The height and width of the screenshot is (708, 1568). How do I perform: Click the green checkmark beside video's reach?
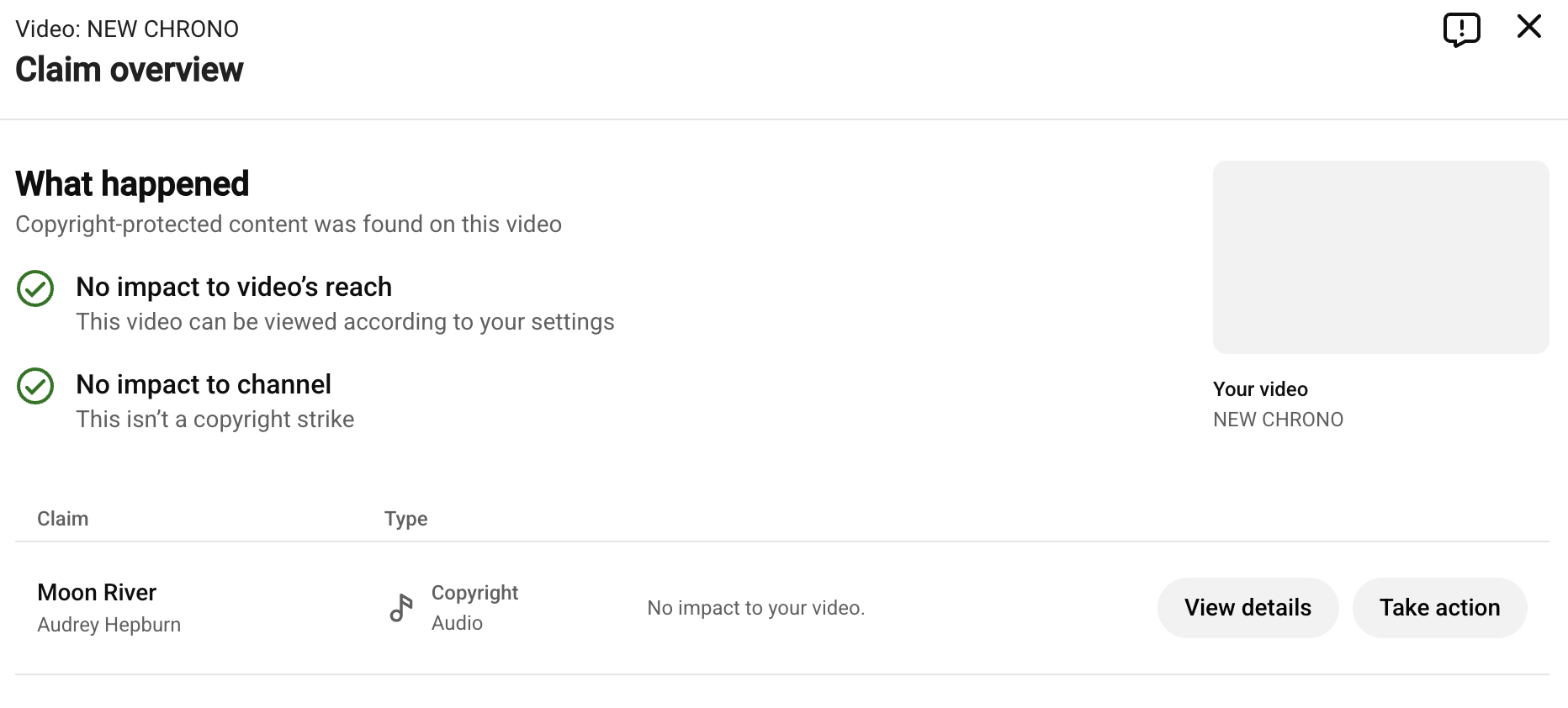coord(35,288)
